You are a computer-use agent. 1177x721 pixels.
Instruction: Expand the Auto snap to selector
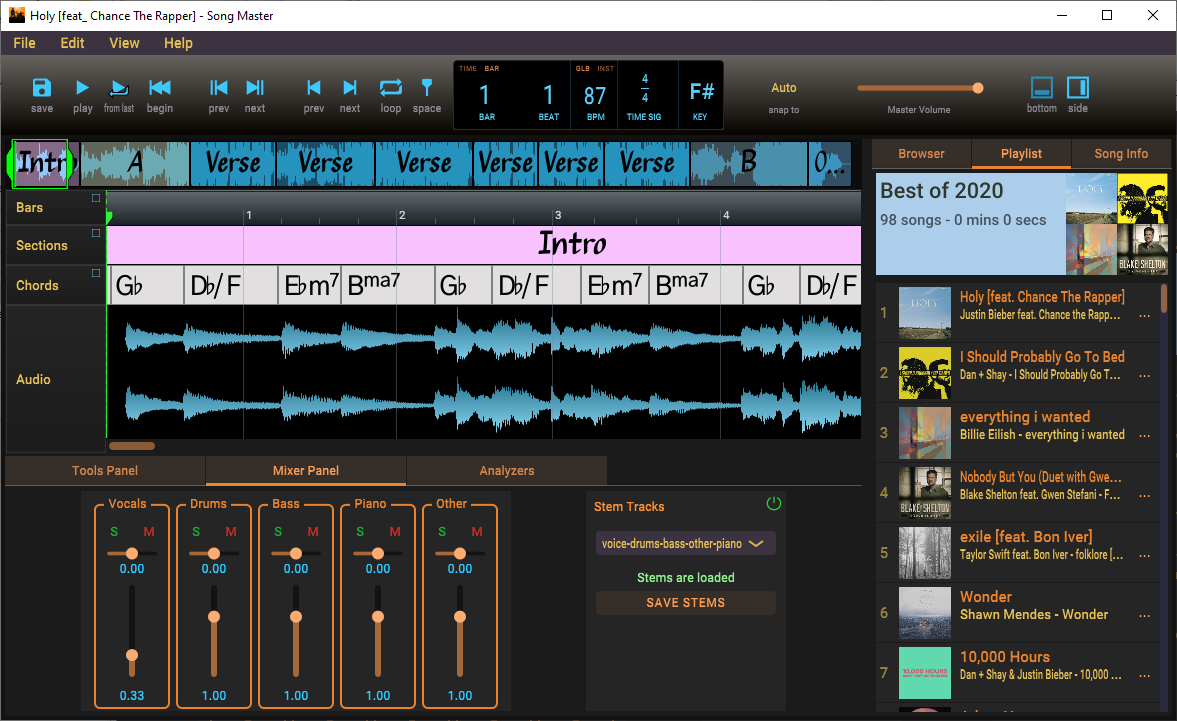pyautogui.click(x=784, y=88)
